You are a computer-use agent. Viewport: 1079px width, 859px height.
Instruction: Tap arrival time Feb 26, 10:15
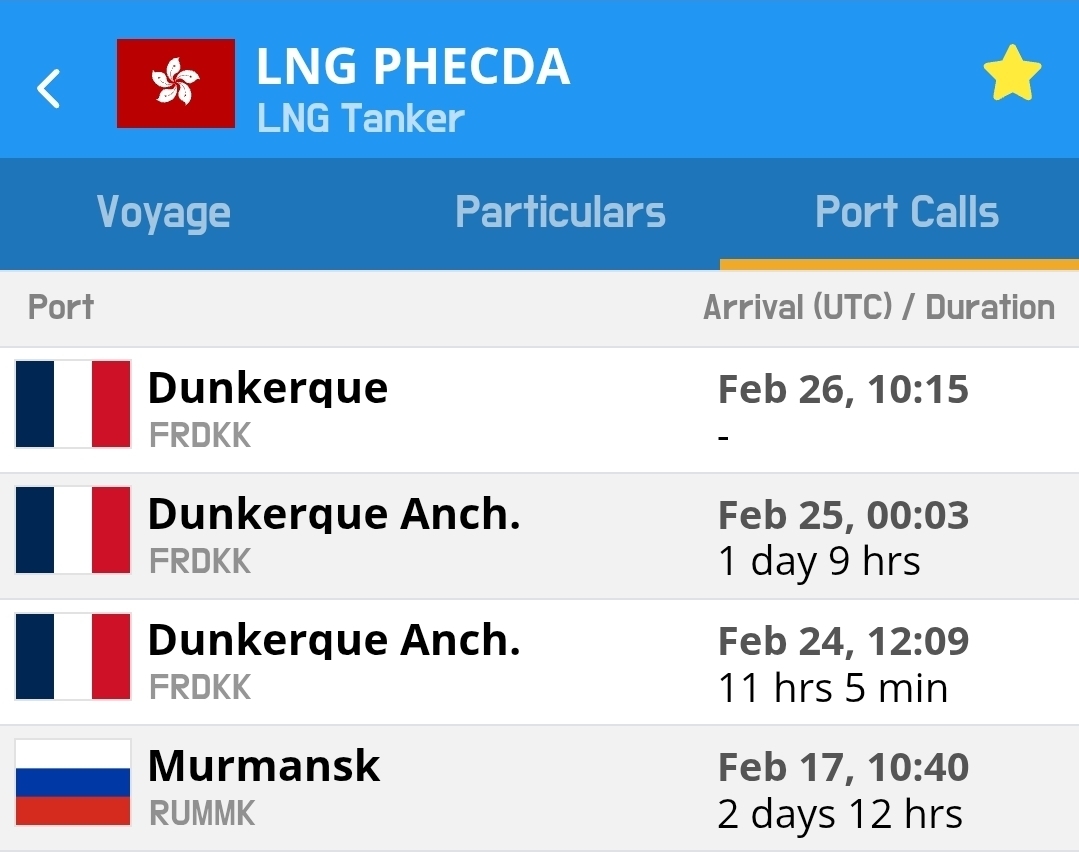pos(843,390)
